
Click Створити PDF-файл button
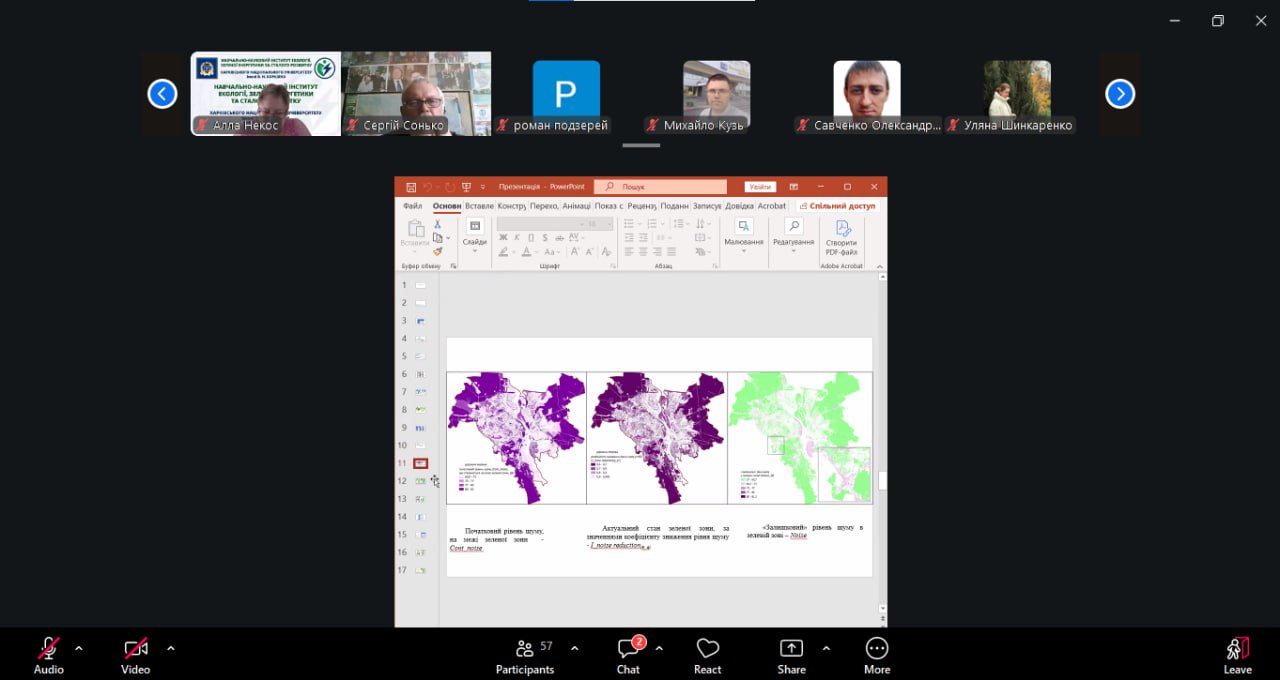(842, 236)
